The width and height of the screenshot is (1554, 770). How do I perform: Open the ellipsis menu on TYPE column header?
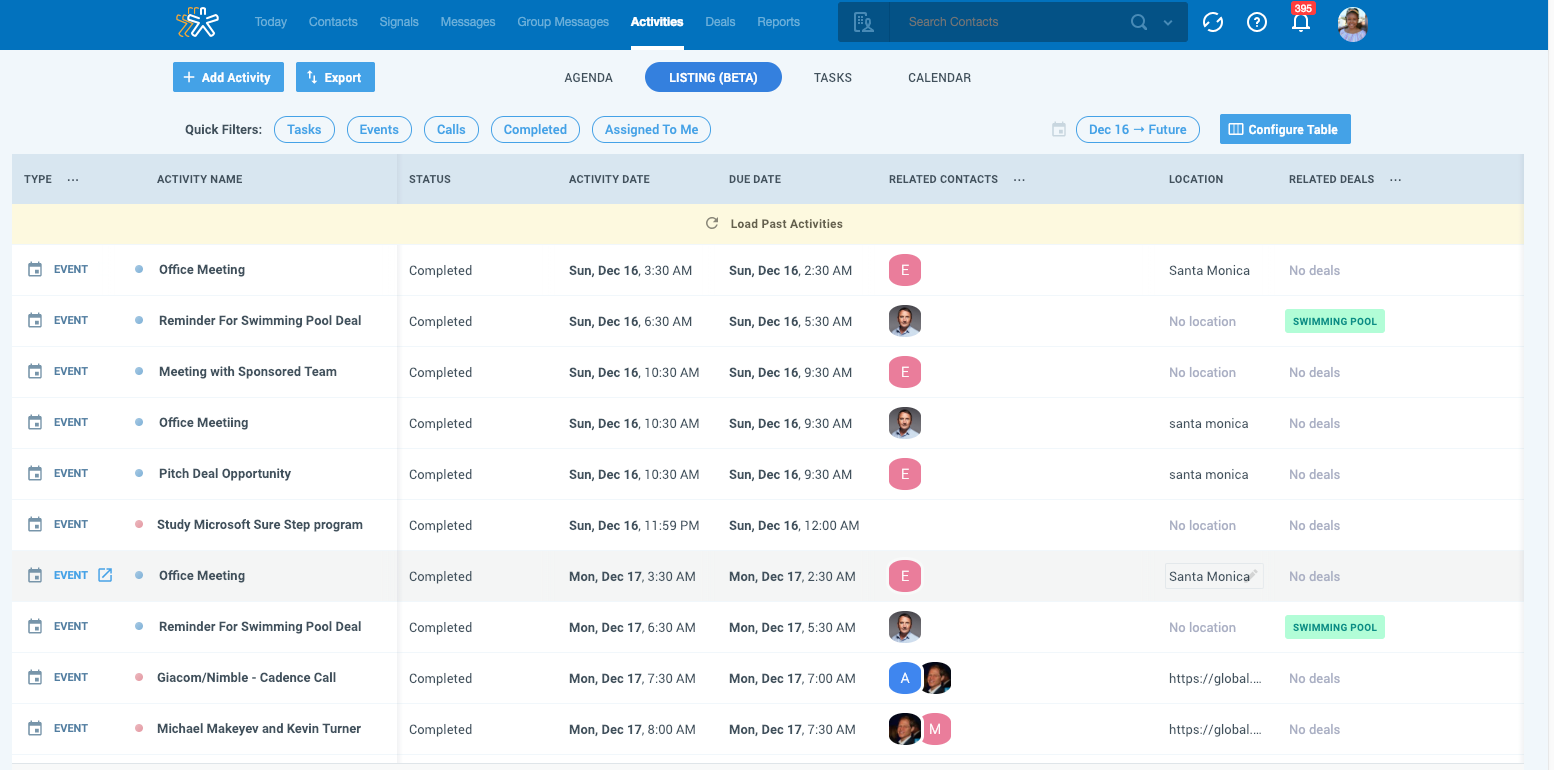click(72, 178)
